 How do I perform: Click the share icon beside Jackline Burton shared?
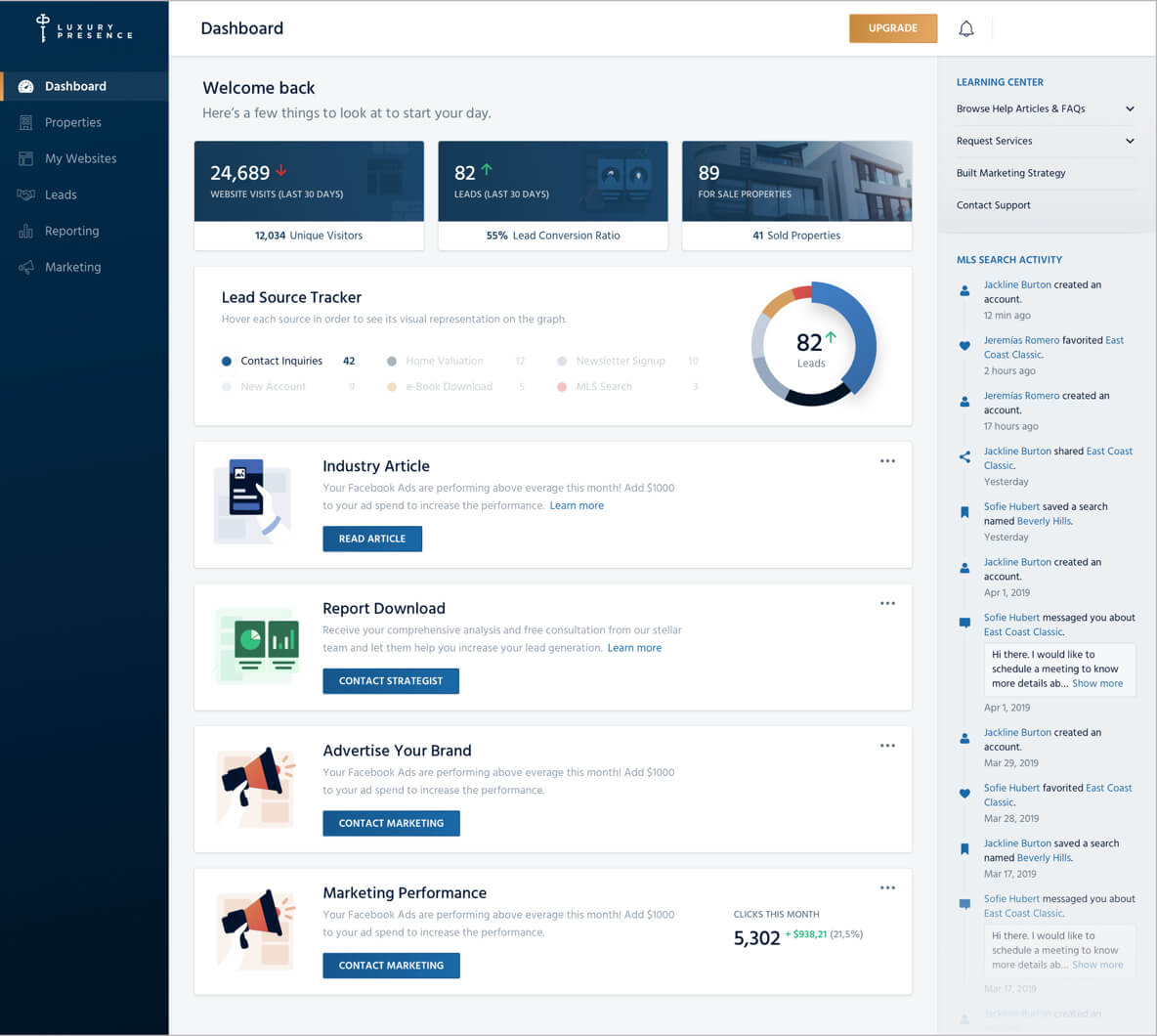tap(964, 457)
